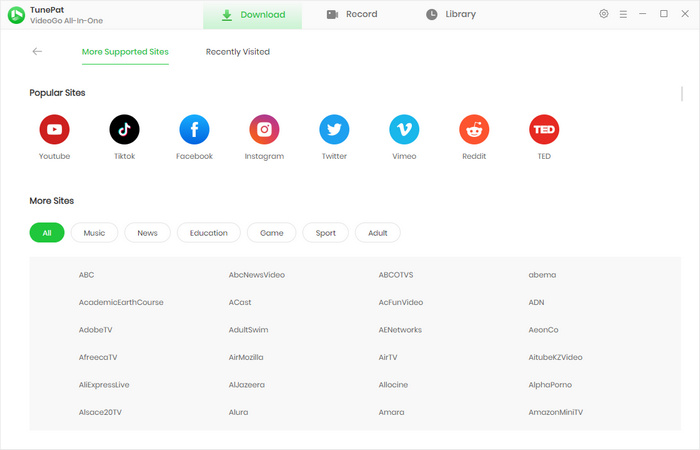Select the Reddit site icon
Viewport: 700px width, 450px height.
[x=474, y=129]
